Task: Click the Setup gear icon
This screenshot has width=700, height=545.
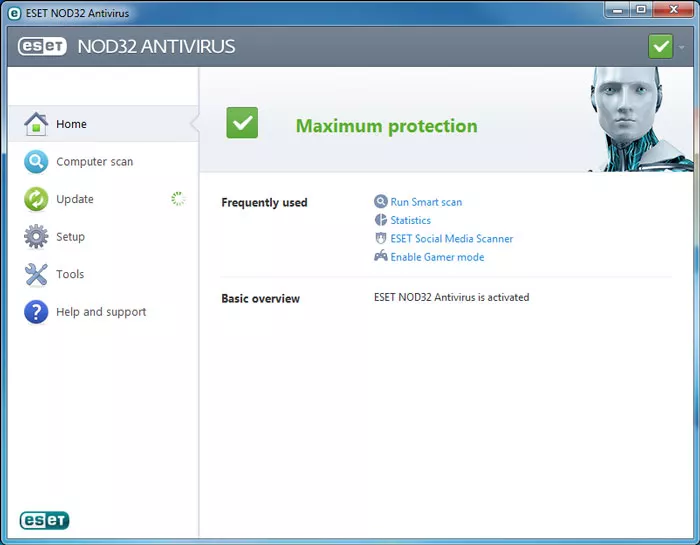Action: coord(36,237)
